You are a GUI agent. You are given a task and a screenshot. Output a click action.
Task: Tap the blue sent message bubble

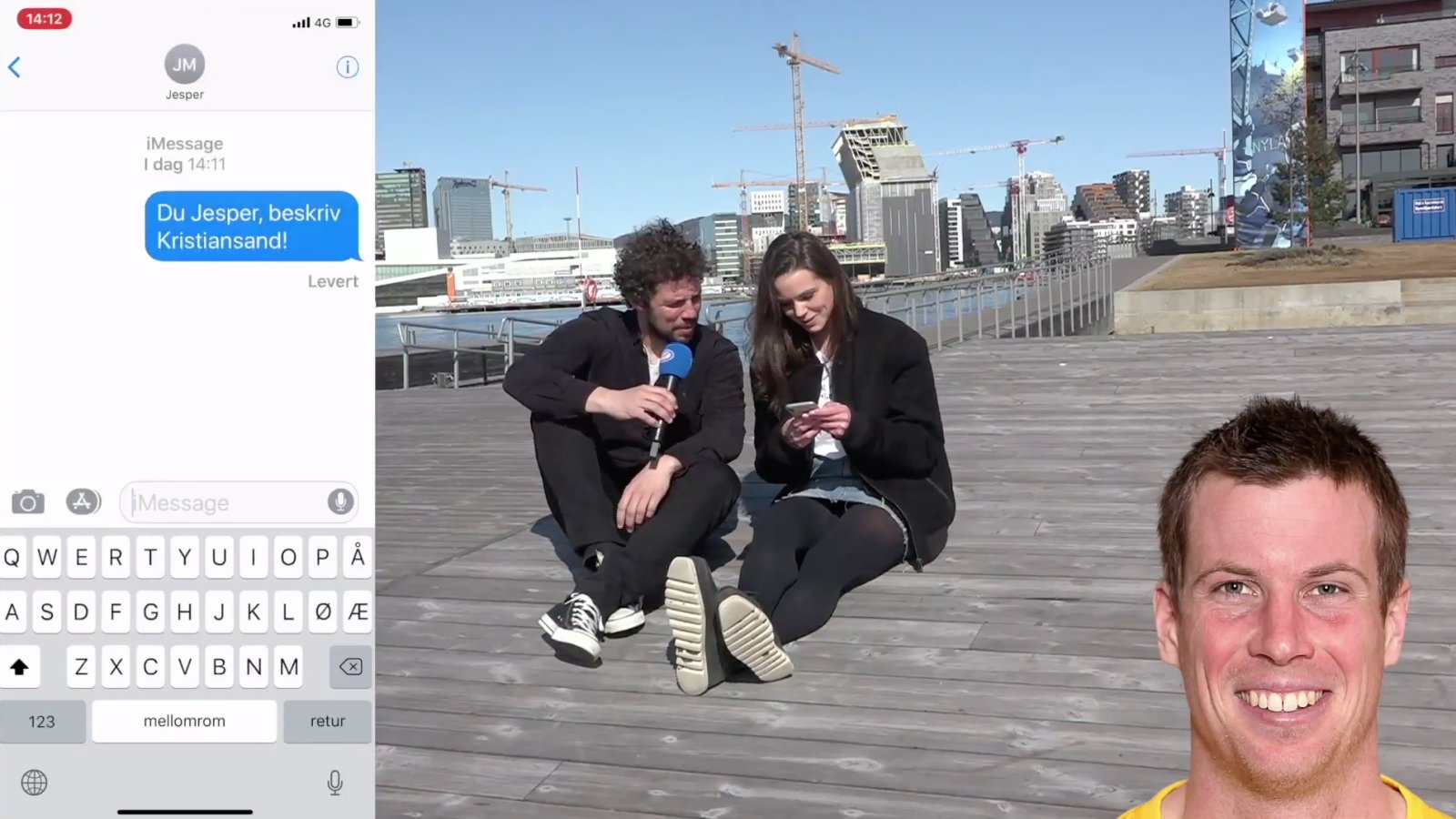[x=250, y=227]
